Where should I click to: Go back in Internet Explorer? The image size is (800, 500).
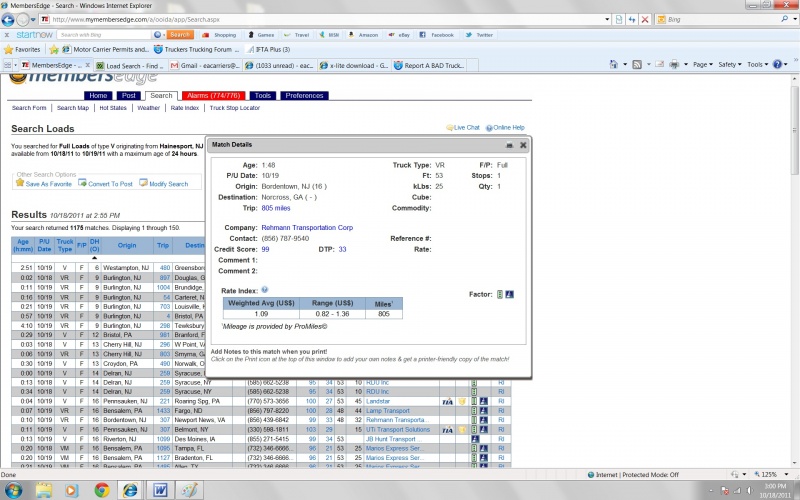point(8,20)
